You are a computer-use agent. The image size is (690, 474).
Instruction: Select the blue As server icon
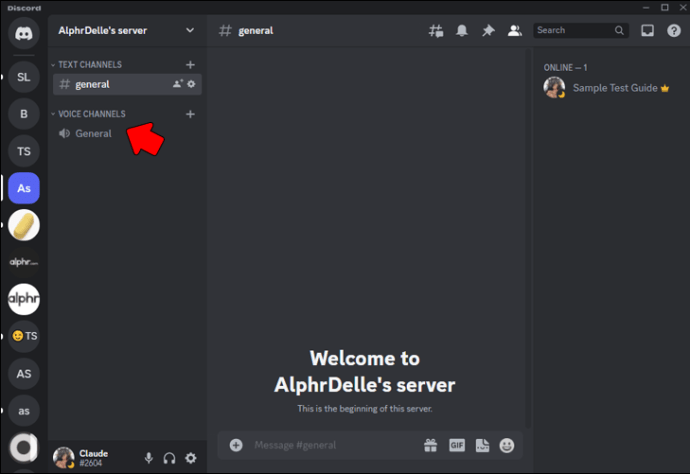[x=24, y=188]
